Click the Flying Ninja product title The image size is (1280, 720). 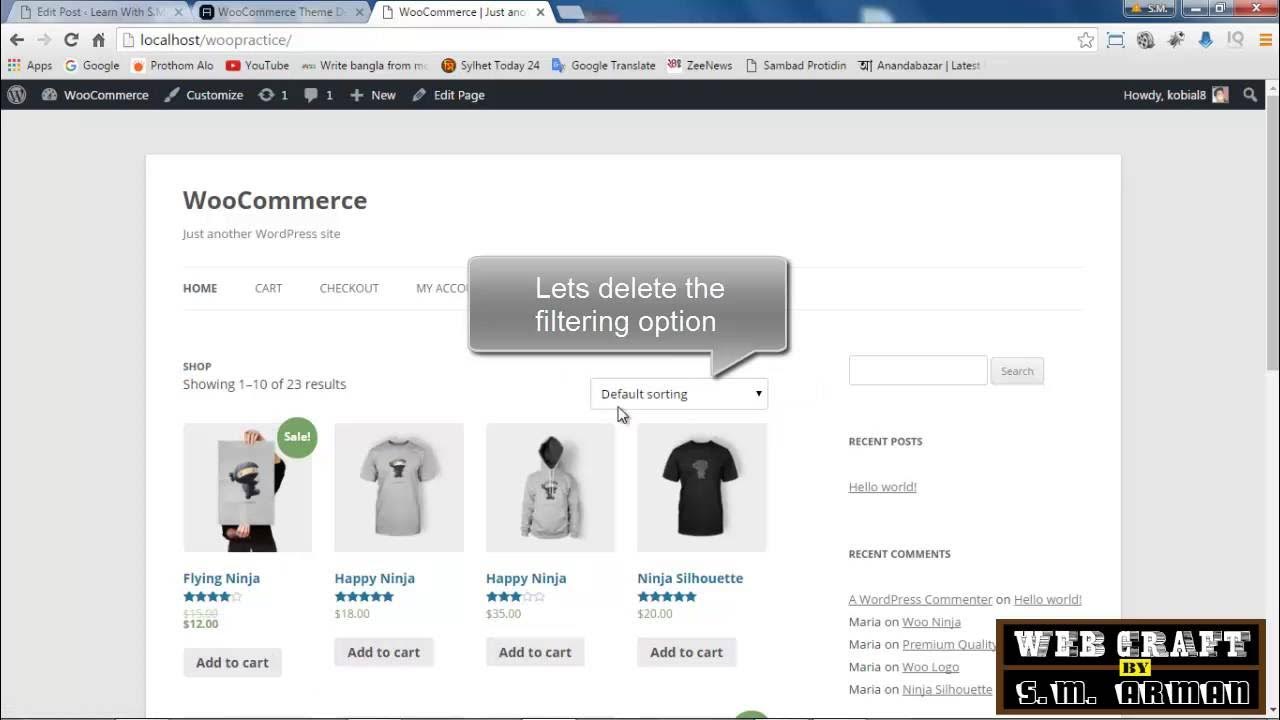221,578
